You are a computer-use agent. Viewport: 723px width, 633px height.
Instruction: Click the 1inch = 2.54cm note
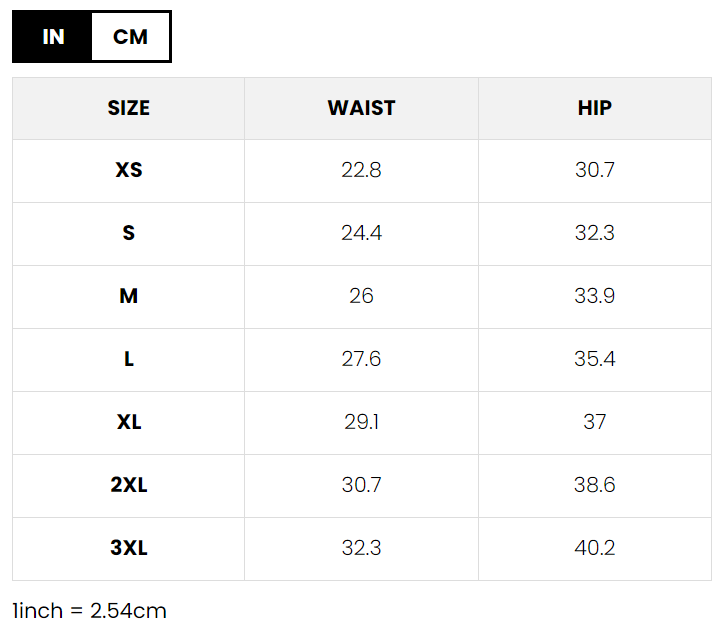click(x=89, y=610)
